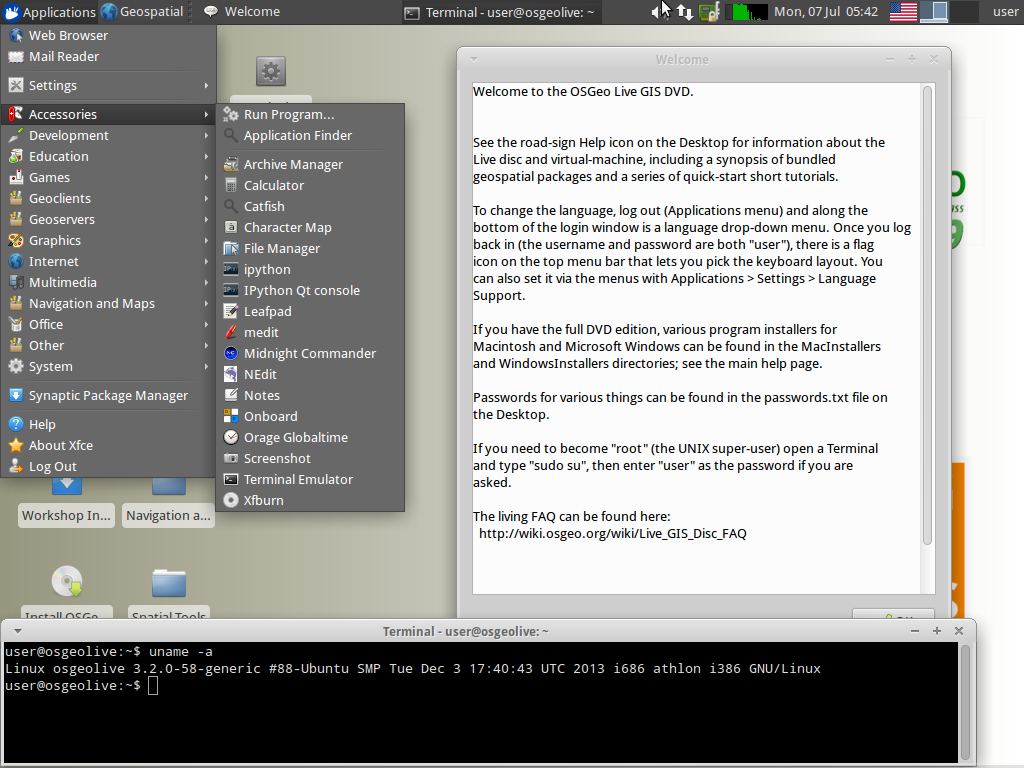Click Run Program... entry
This screenshot has width=1024, height=768.
[x=310, y=114]
